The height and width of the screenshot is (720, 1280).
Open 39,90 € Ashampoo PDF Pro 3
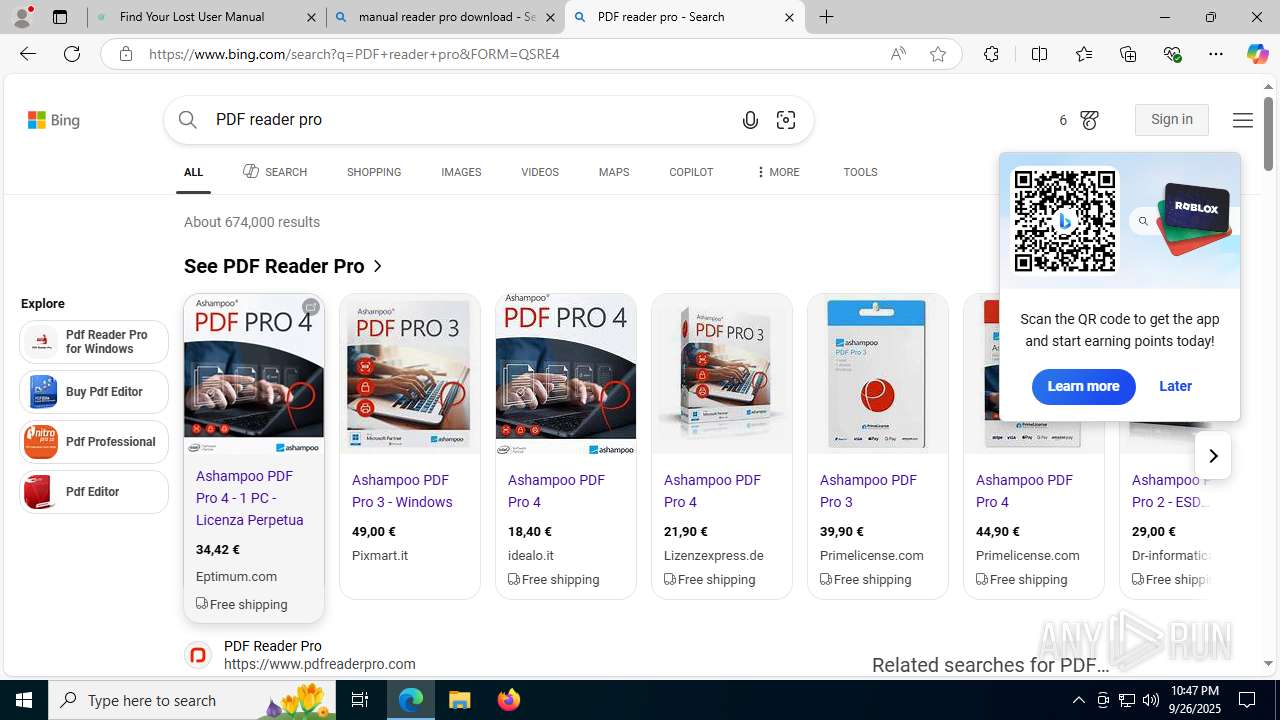click(868, 491)
